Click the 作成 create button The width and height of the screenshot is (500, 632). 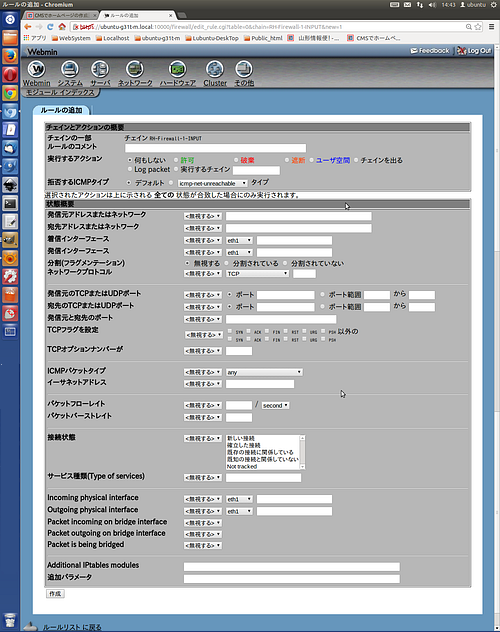pos(55,594)
